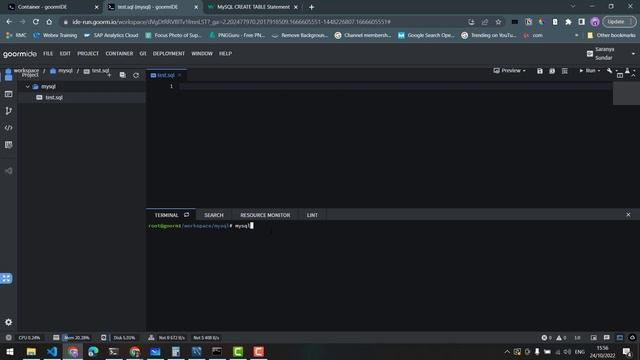Viewport: 640px width, 360px height.
Task: Click the table layout toolbar icon
Action: [564, 71]
